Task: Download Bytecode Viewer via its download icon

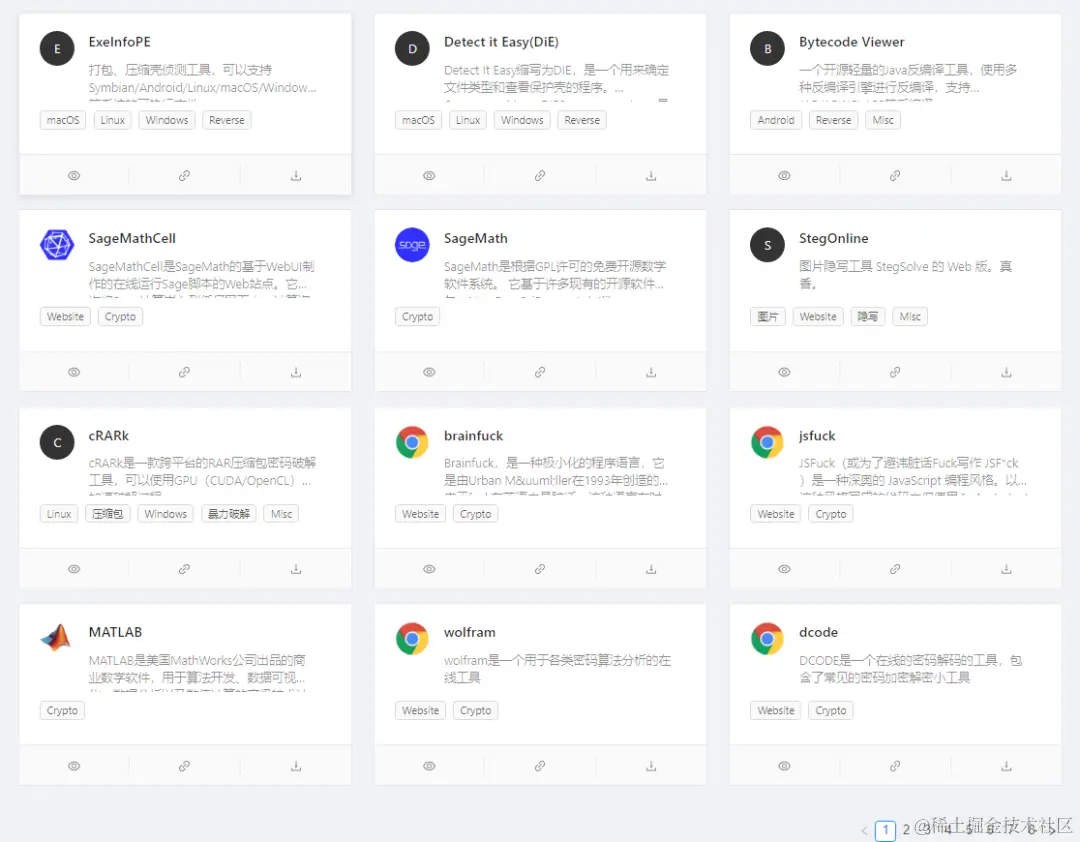Action: [1005, 174]
